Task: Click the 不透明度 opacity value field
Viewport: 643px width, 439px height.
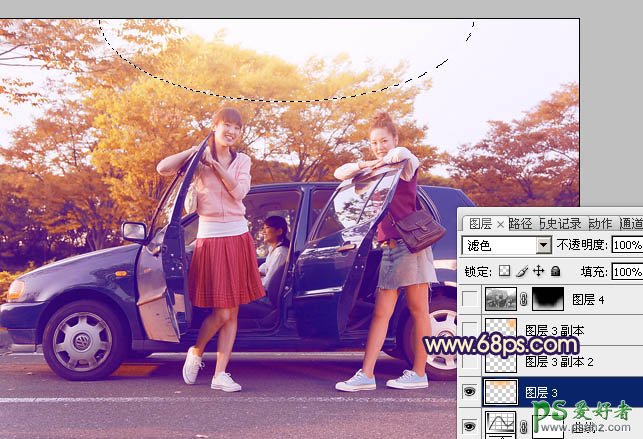Action: point(626,245)
